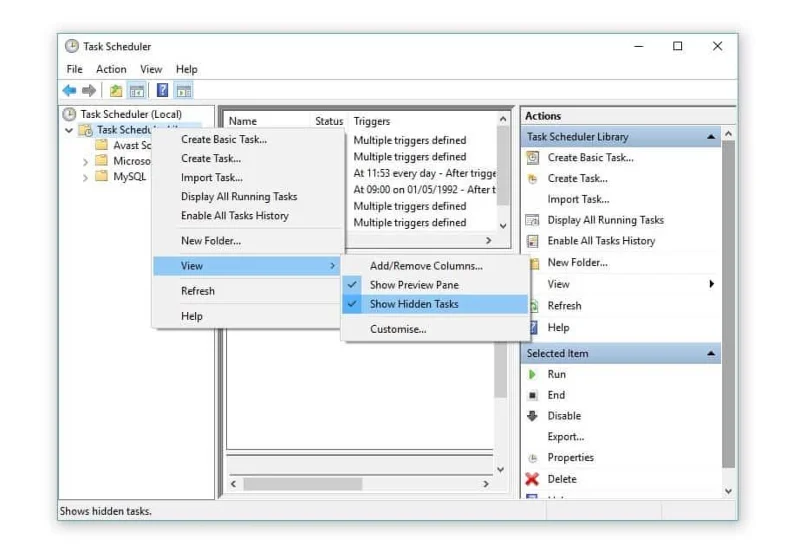Click the horizontal scrollbar thumb in preview pane
800x552 pixels.
(303, 484)
